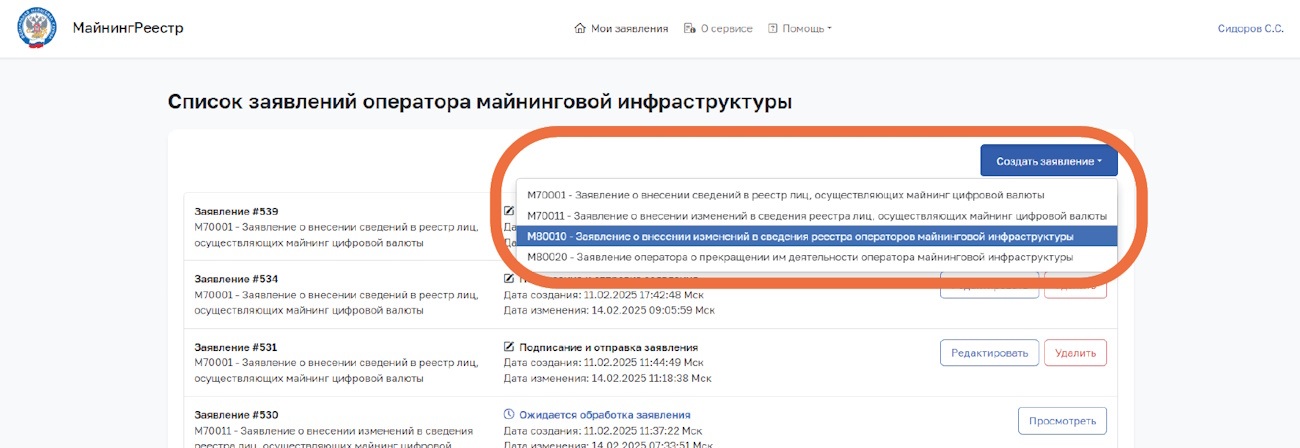Image resolution: width=1300 pixels, height=448 pixels.
Task: Click Удалить for Заявление #531
Action: tap(1076, 353)
